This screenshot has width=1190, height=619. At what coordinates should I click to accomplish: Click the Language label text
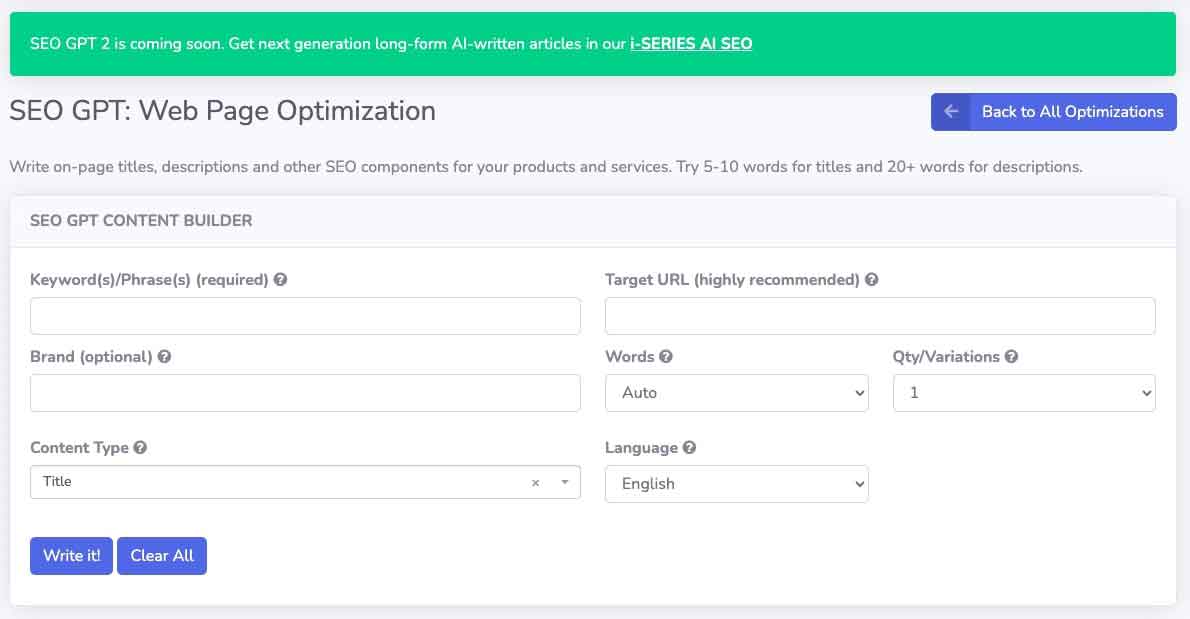pos(641,448)
